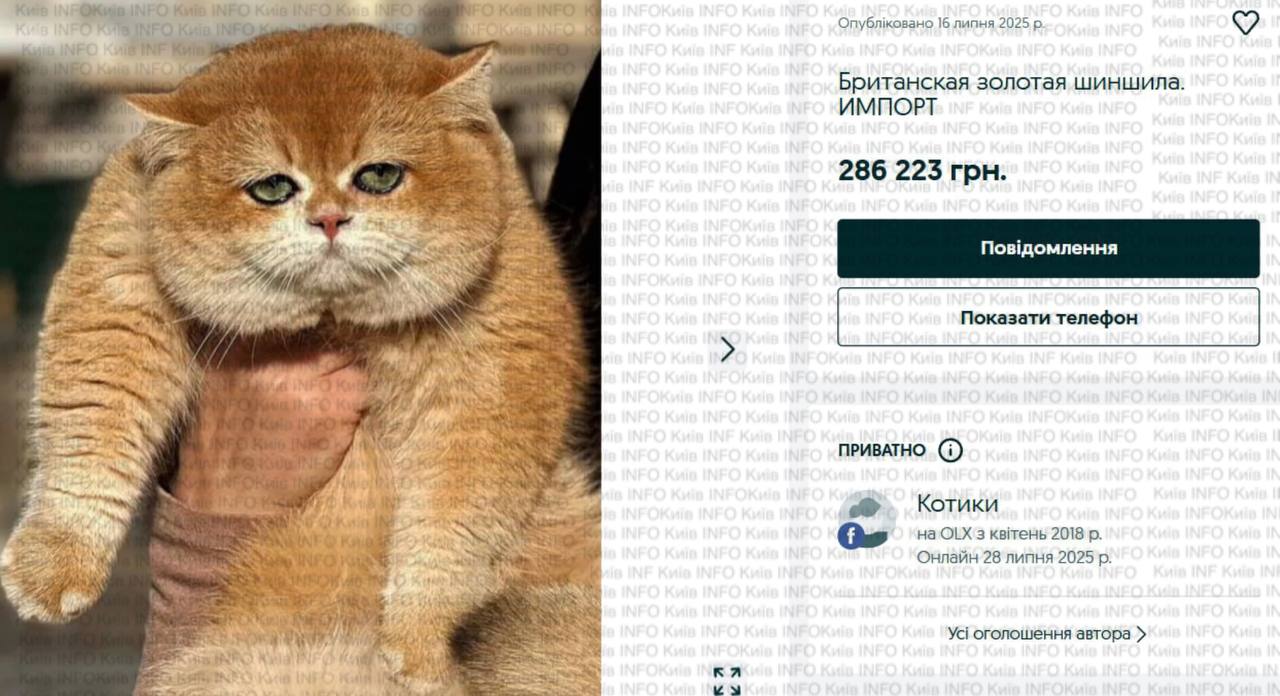This screenshot has width=1280, height=696.
Task: Open the seller's round avatar image
Action: pos(866,520)
